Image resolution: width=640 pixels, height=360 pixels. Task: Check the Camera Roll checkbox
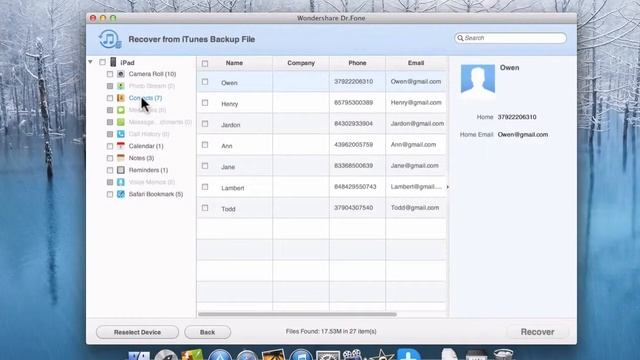tap(110, 74)
